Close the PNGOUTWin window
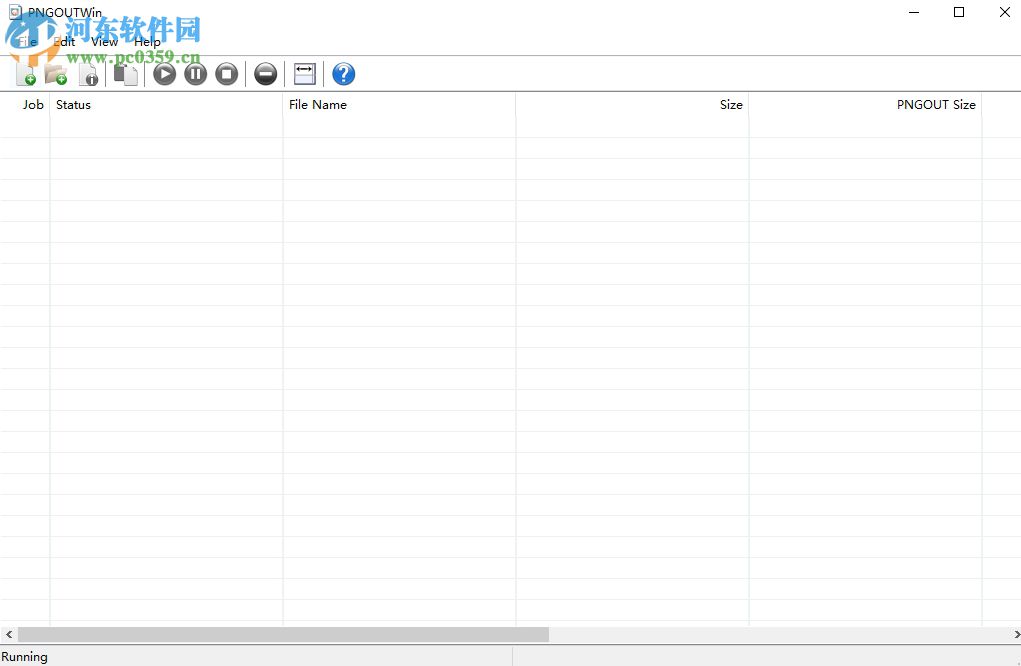 tap(1004, 12)
